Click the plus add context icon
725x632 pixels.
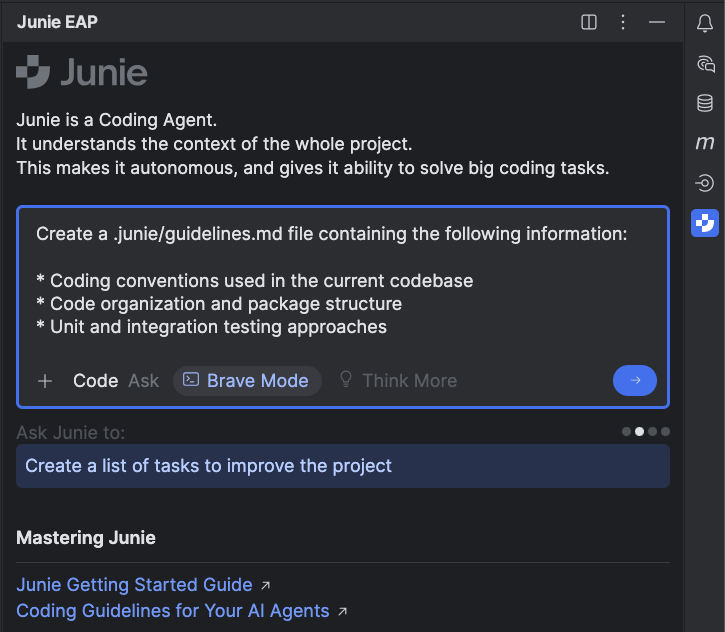(x=45, y=381)
